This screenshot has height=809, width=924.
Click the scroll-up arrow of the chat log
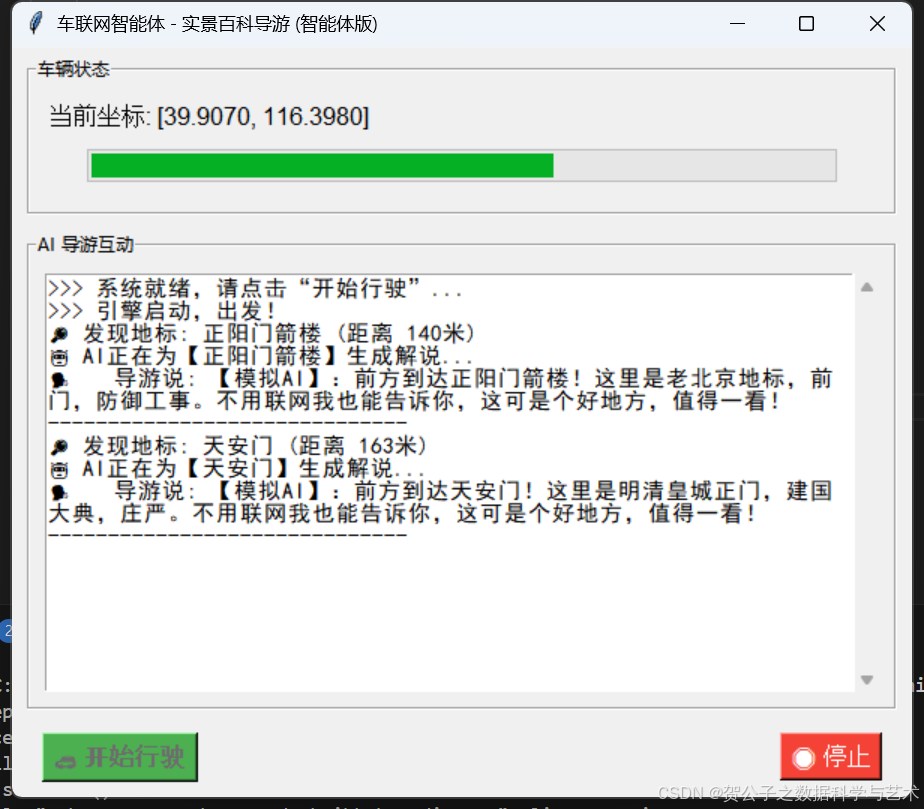click(866, 285)
